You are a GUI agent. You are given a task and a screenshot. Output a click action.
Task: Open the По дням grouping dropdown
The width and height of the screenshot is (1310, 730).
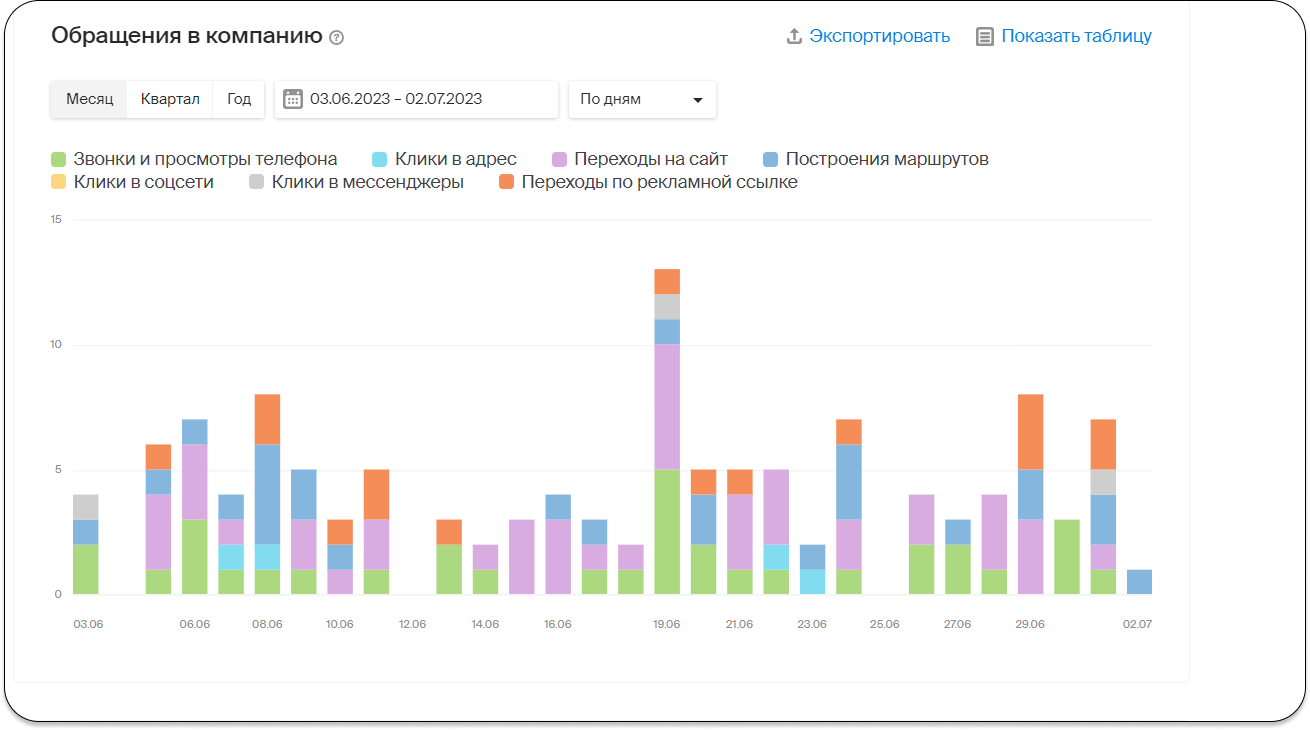641,99
